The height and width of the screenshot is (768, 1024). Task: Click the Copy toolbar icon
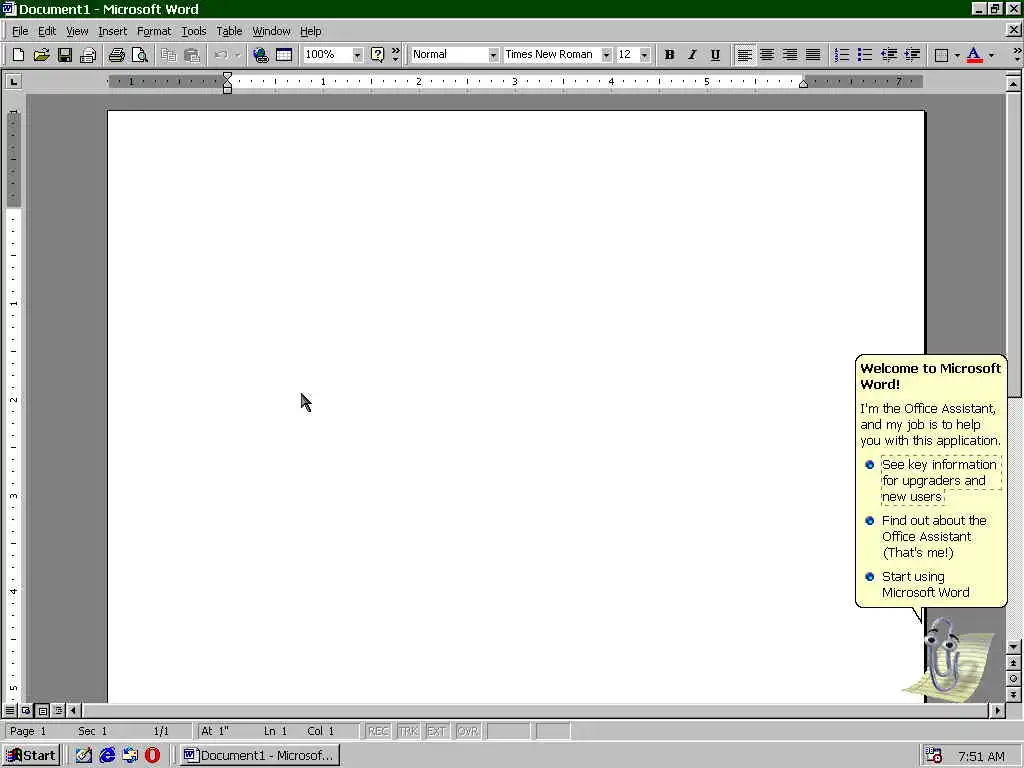point(168,55)
